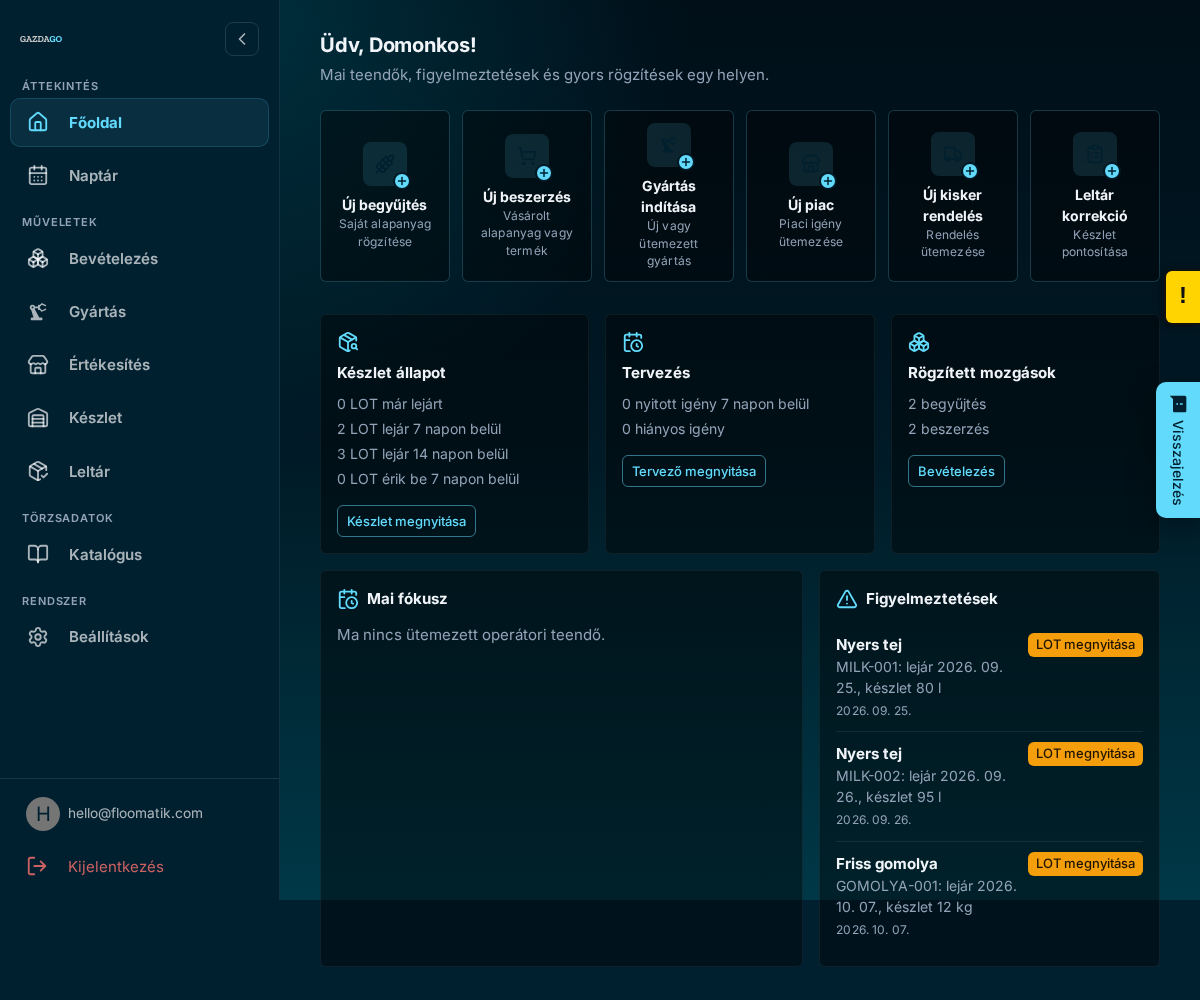1200x1000 pixels.
Task: Open LOT for MILK-001 Nyers tej
Action: tap(1085, 645)
